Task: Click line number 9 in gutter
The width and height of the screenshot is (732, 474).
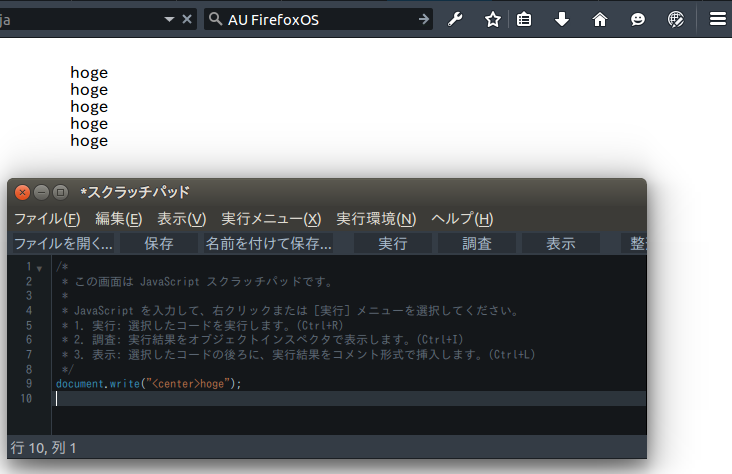Action: click(x=29, y=384)
